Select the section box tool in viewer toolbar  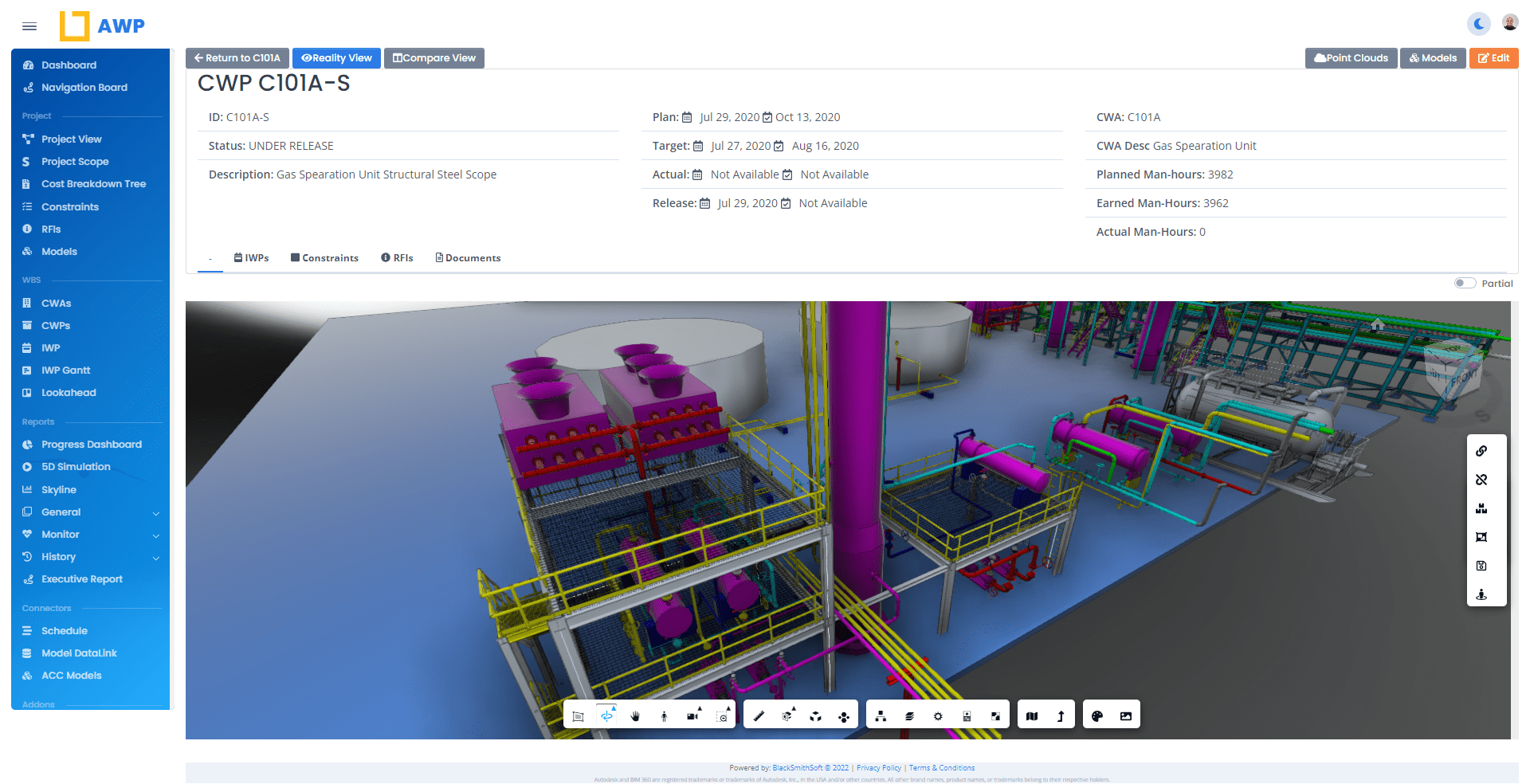point(579,716)
